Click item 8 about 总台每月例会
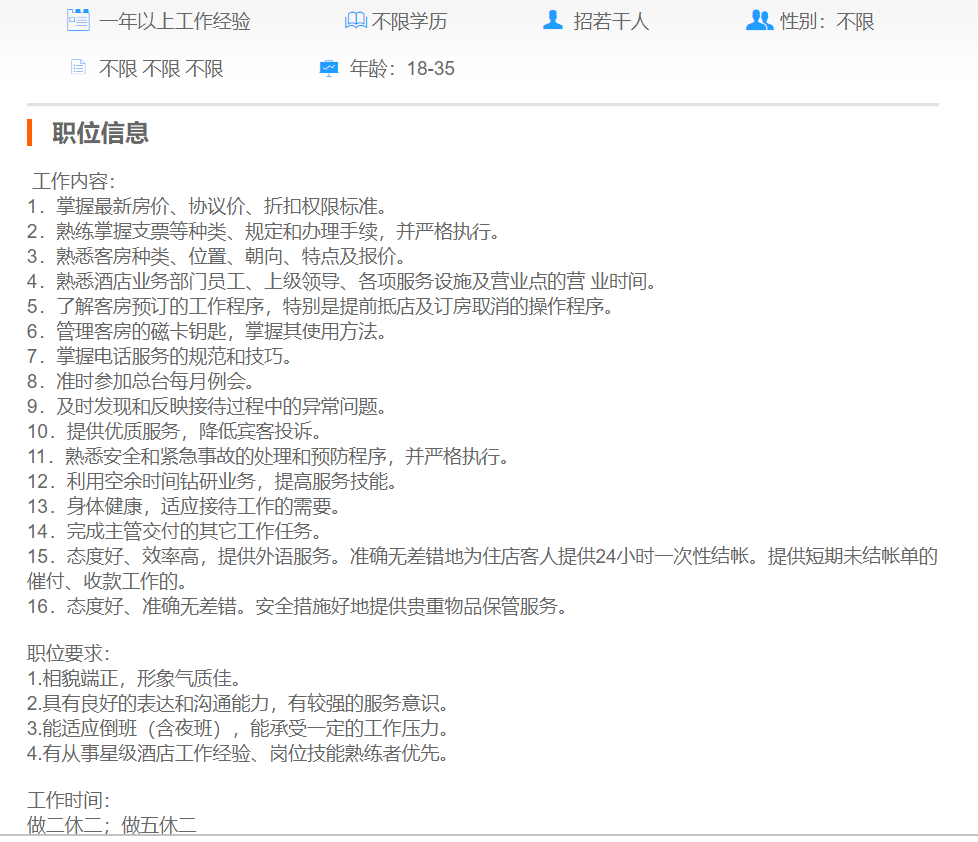The image size is (978, 842). (x=141, y=381)
